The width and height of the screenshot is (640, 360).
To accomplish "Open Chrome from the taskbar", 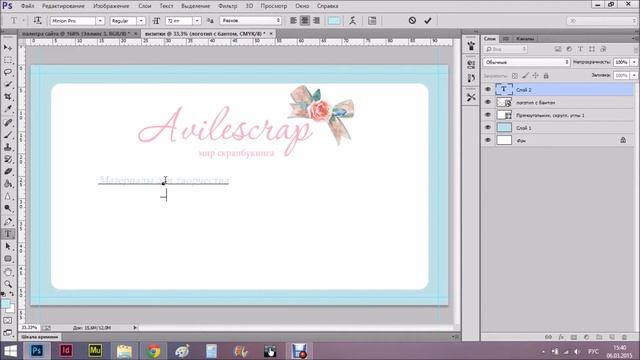I will 154,351.
